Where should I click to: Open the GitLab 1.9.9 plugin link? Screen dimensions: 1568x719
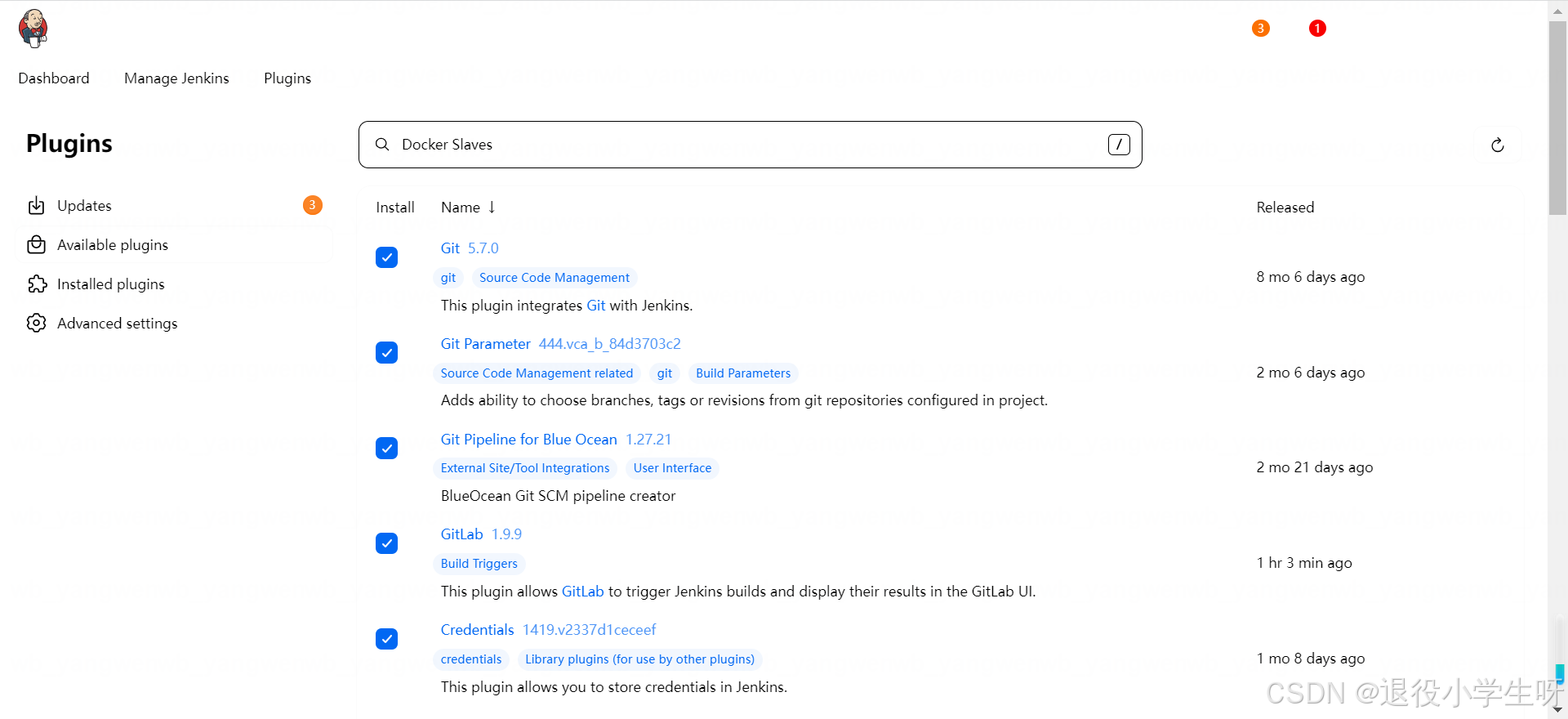pyautogui.click(x=481, y=534)
